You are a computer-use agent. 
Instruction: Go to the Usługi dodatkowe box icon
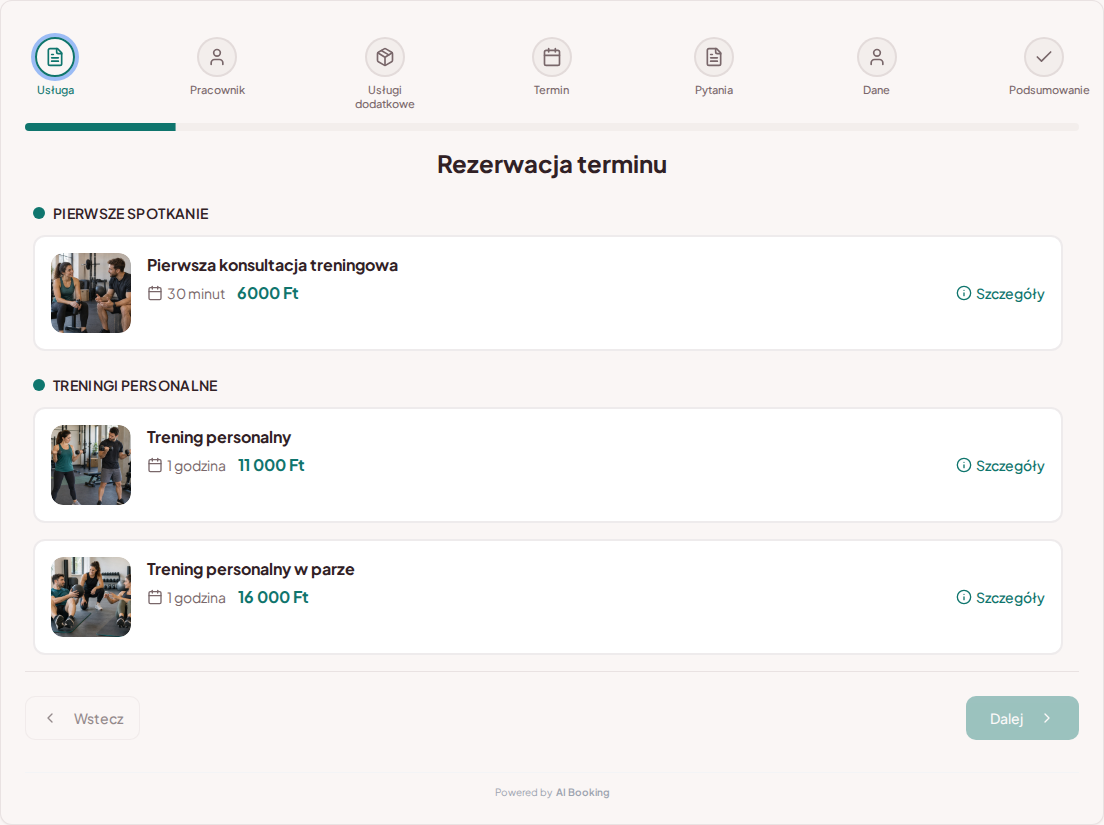(x=384, y=57)
